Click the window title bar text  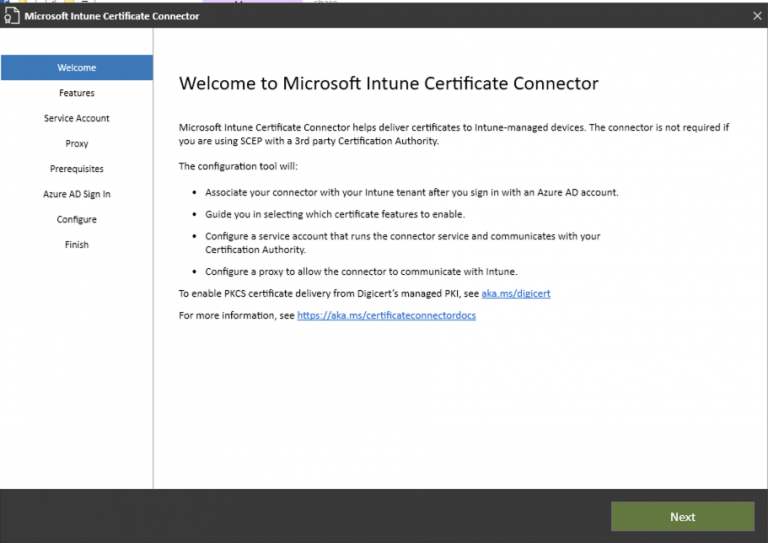coord(112,16)
